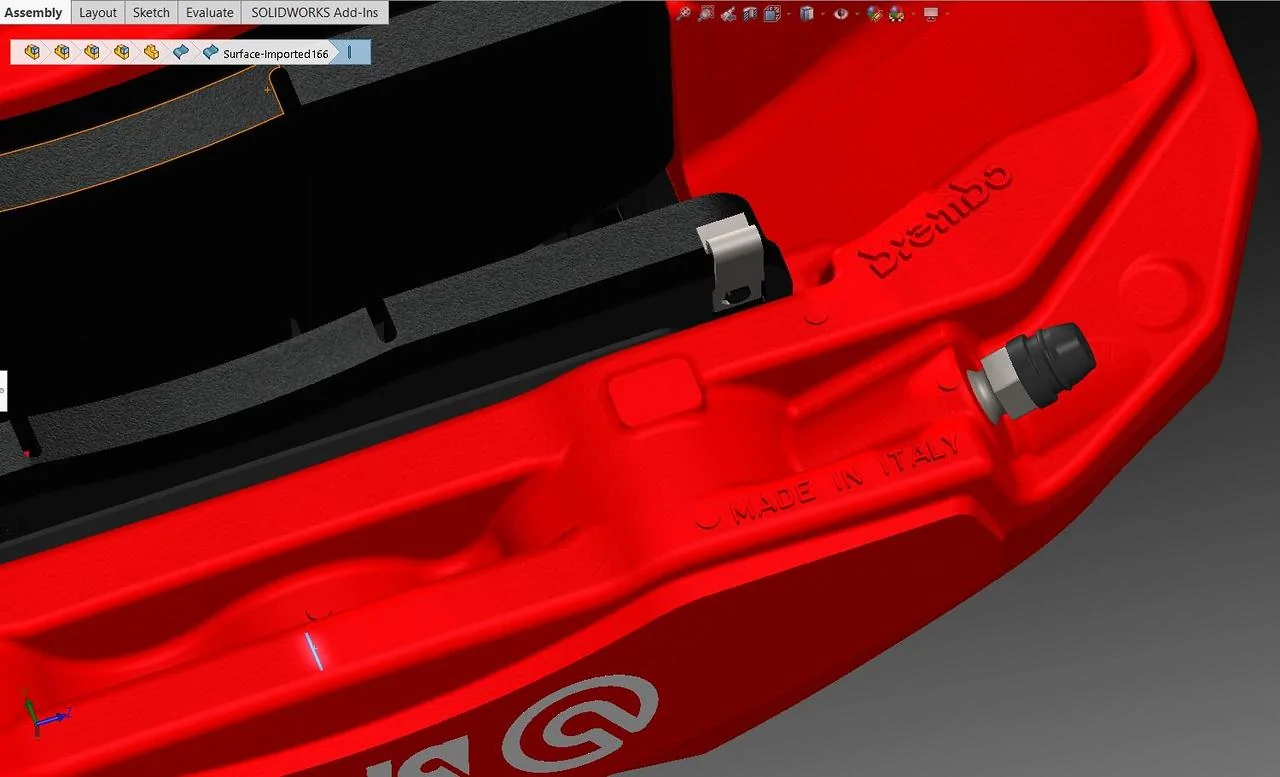
Task: Expand the View Orientation dropdown arrow
Action: pos(789,14)
